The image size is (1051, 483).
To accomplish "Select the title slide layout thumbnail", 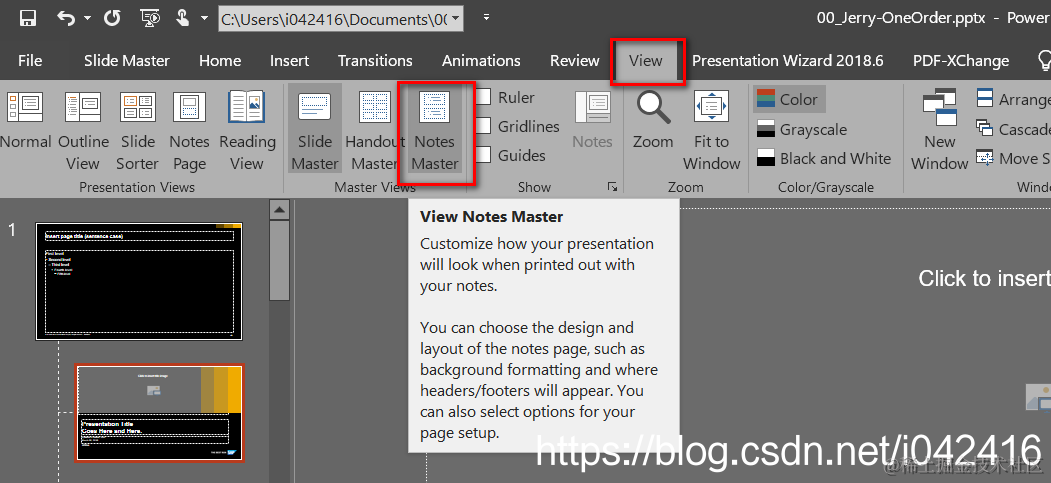I will coord(160,413).
